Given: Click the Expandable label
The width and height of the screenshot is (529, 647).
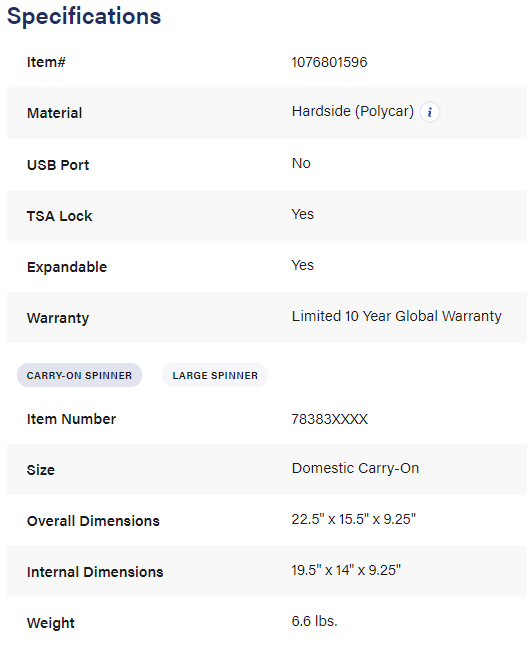Looking at the screenshot, I should pyautogui.click(x=67, y=267).
